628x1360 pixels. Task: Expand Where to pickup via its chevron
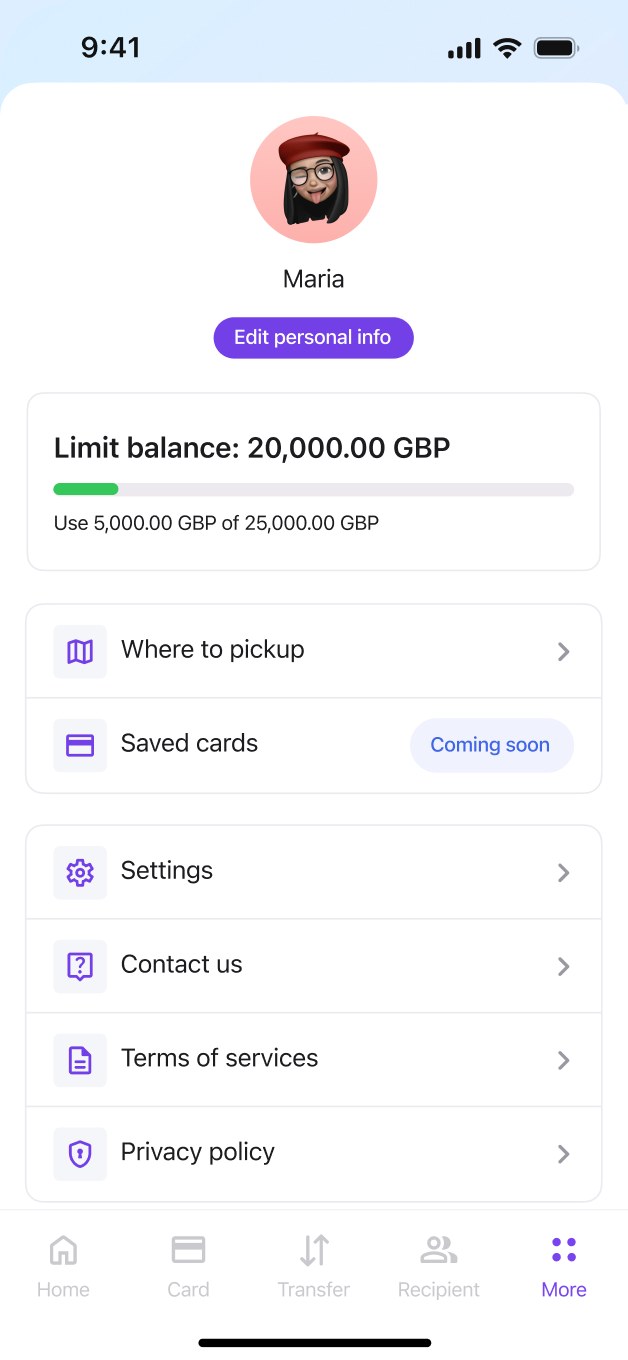click(564, 652)
